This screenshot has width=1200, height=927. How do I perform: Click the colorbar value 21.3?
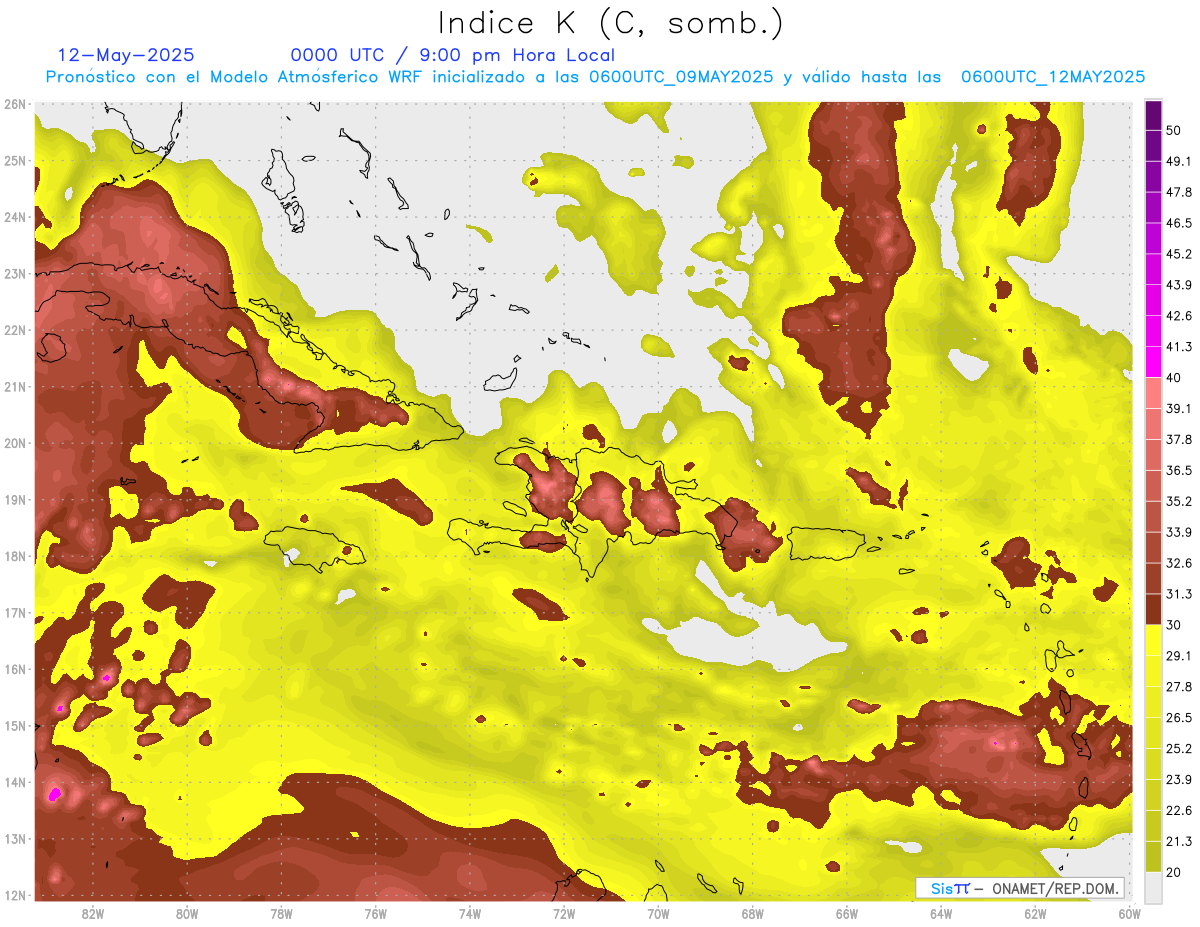tap(1180, 841)
